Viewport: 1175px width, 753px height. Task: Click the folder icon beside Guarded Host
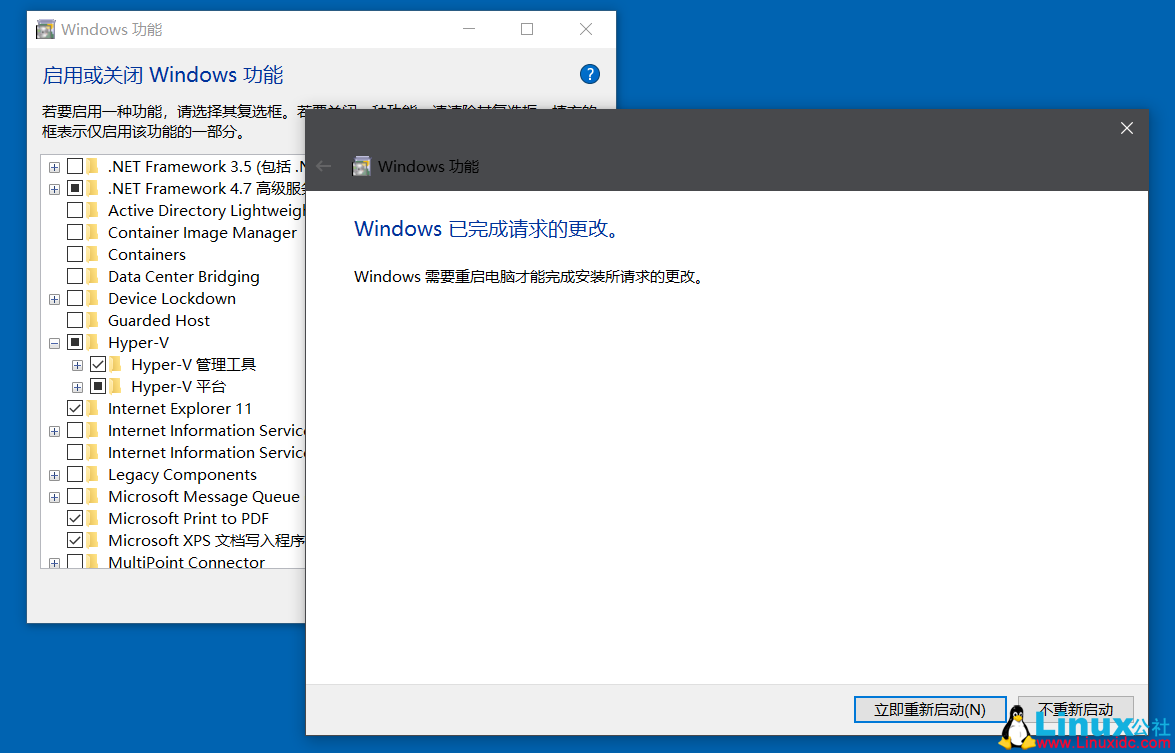[93, 321]
